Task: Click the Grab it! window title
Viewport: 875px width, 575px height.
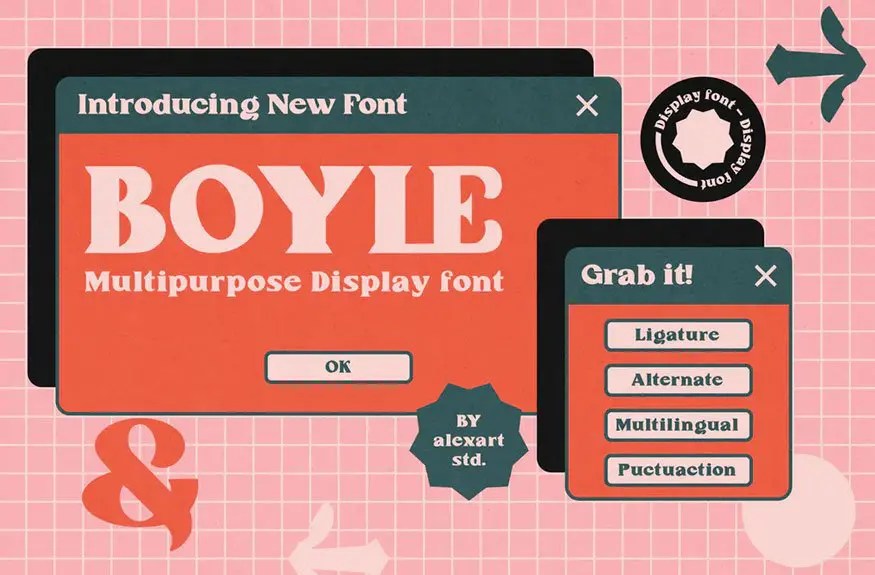Action: coord(636,275)
